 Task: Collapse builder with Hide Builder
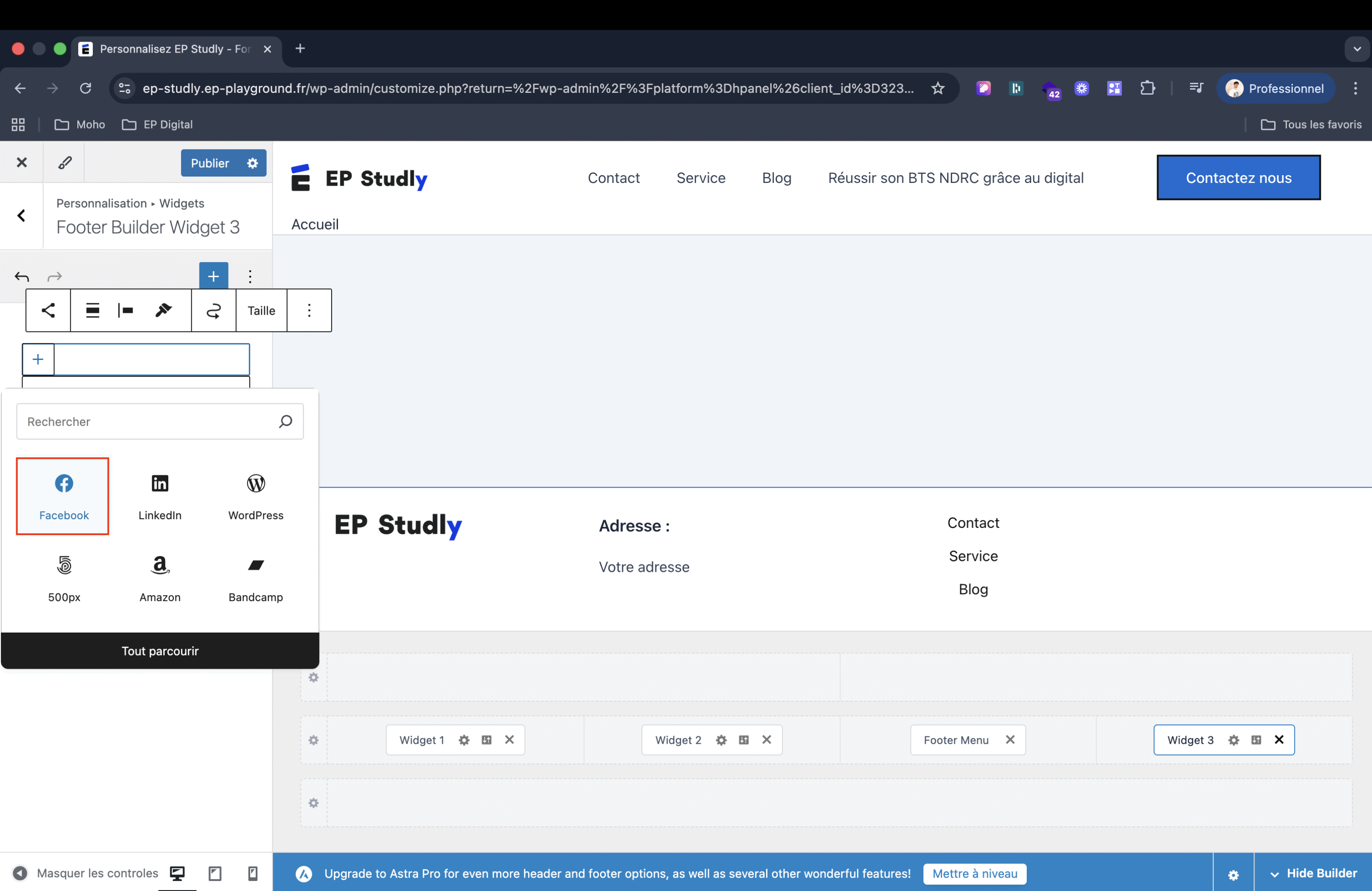tap(1313, 873)
